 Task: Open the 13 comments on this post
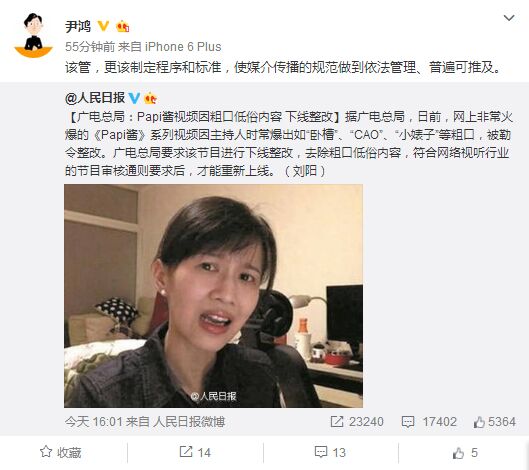pyautogui.click(x=330, y=452)
